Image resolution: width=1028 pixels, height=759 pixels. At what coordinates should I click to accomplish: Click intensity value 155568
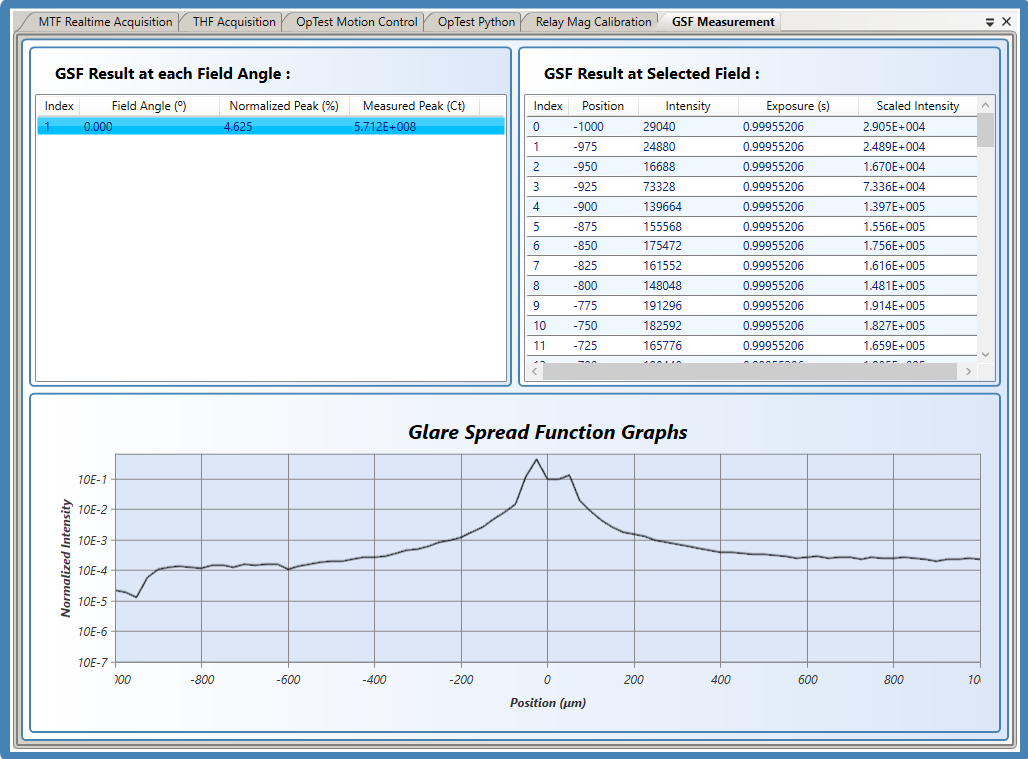[662, 227]
